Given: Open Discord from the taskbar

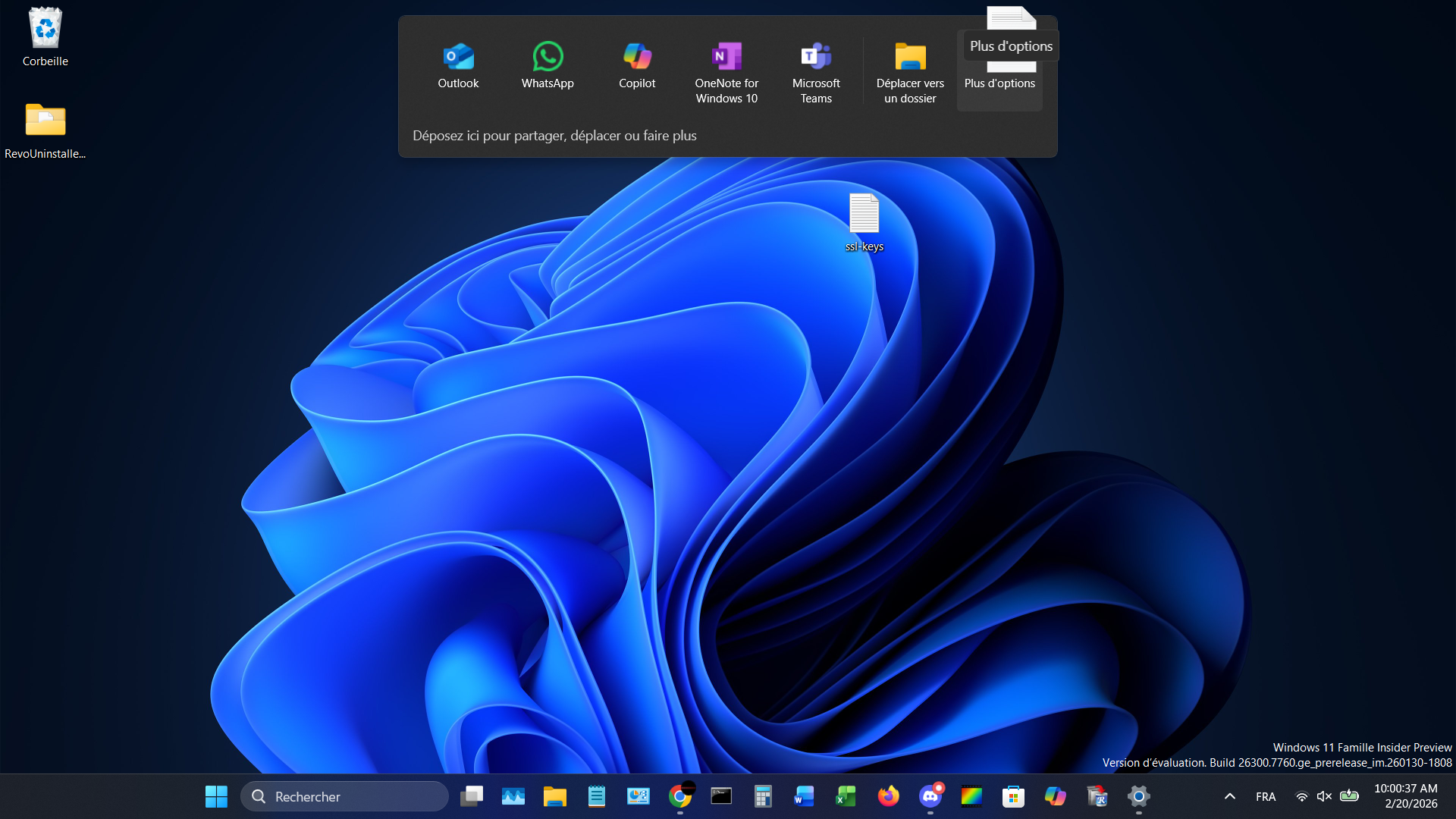Looking at the screenshot, I should (x=931, y=796).
